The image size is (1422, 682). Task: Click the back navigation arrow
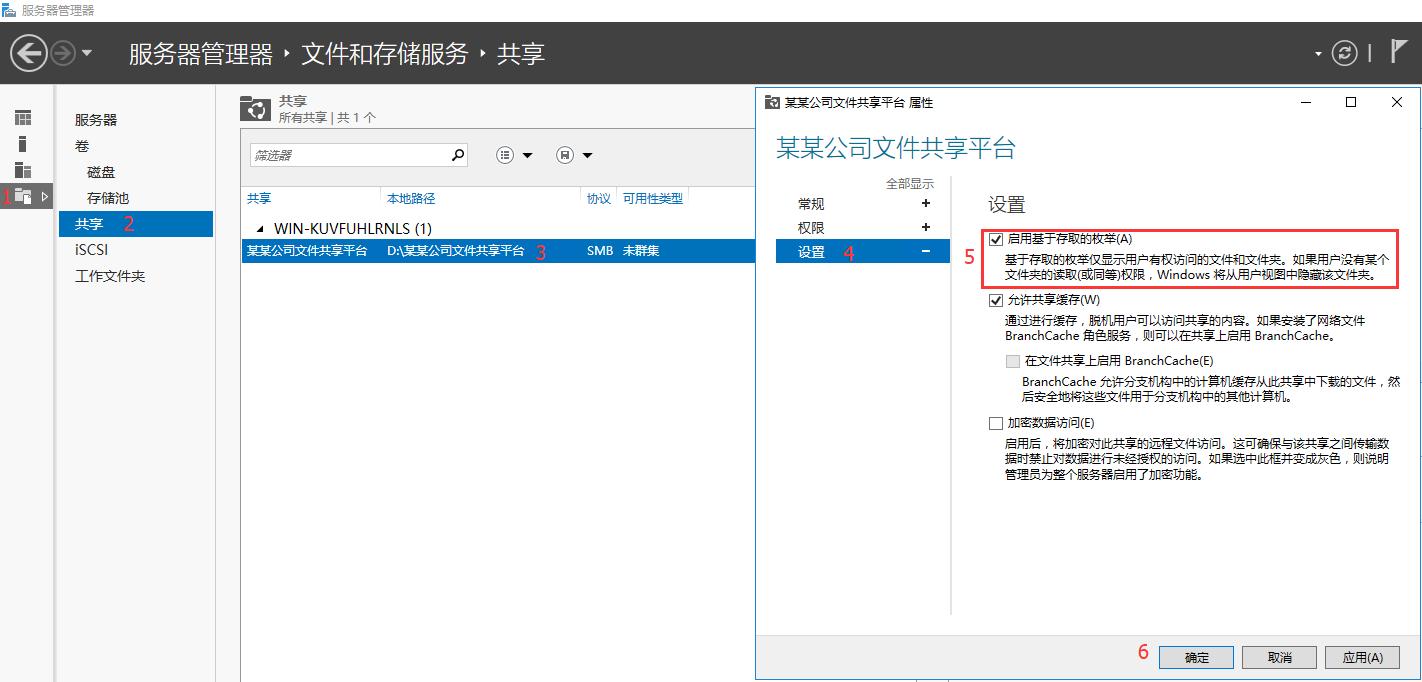click(30, 53)
